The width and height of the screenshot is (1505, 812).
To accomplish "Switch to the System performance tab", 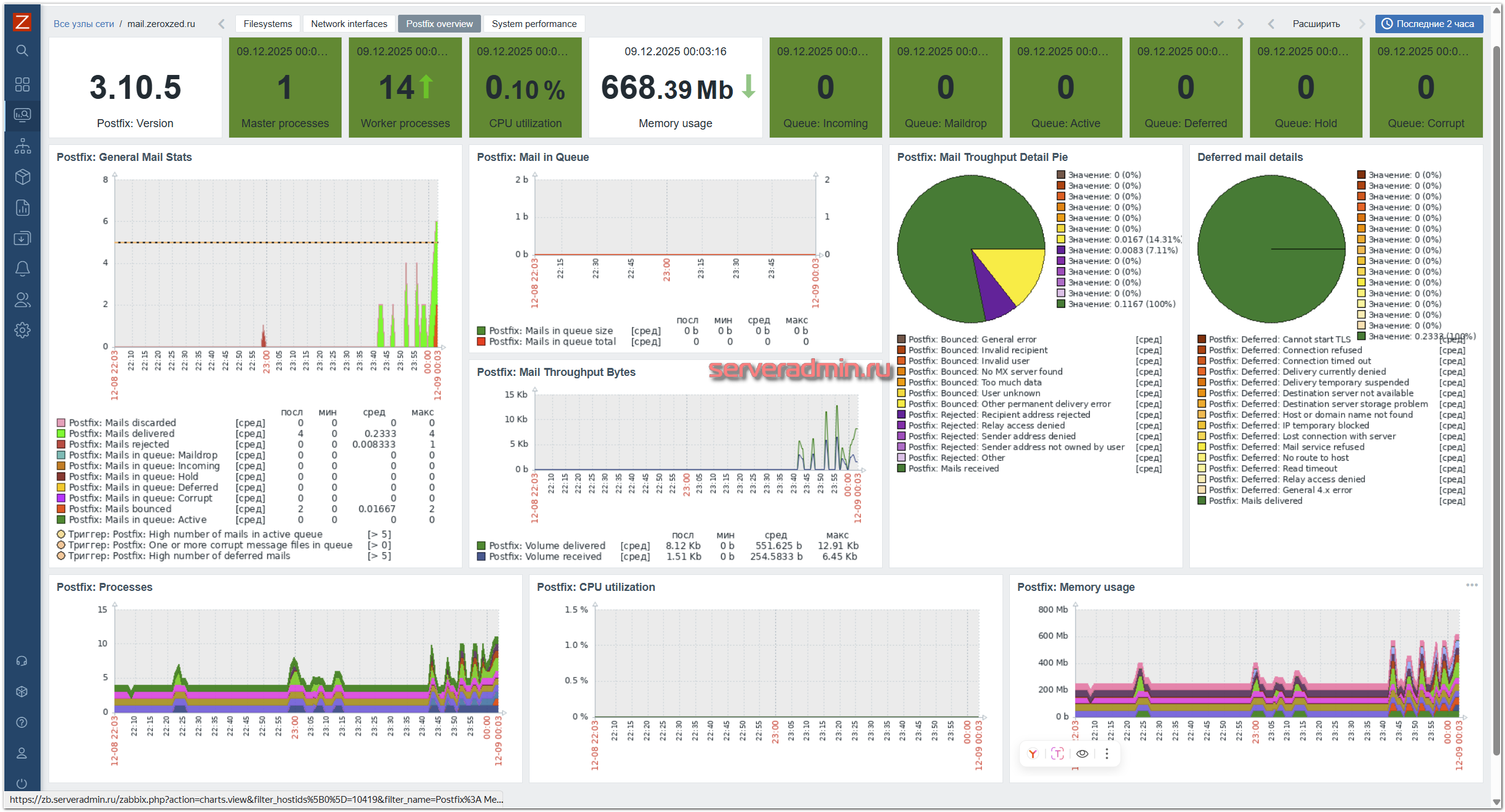I will pyautogui.click(x=534, y=24).
